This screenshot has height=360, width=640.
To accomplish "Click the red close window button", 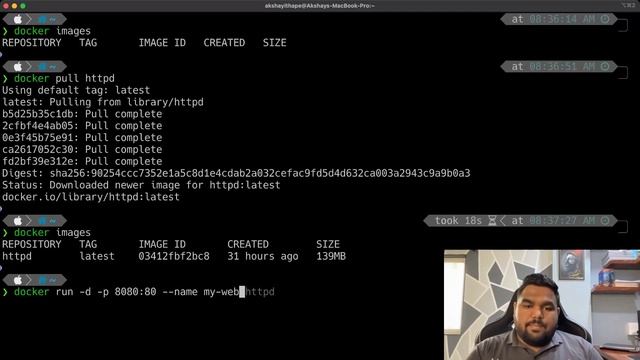I will [x=6, y=6].
